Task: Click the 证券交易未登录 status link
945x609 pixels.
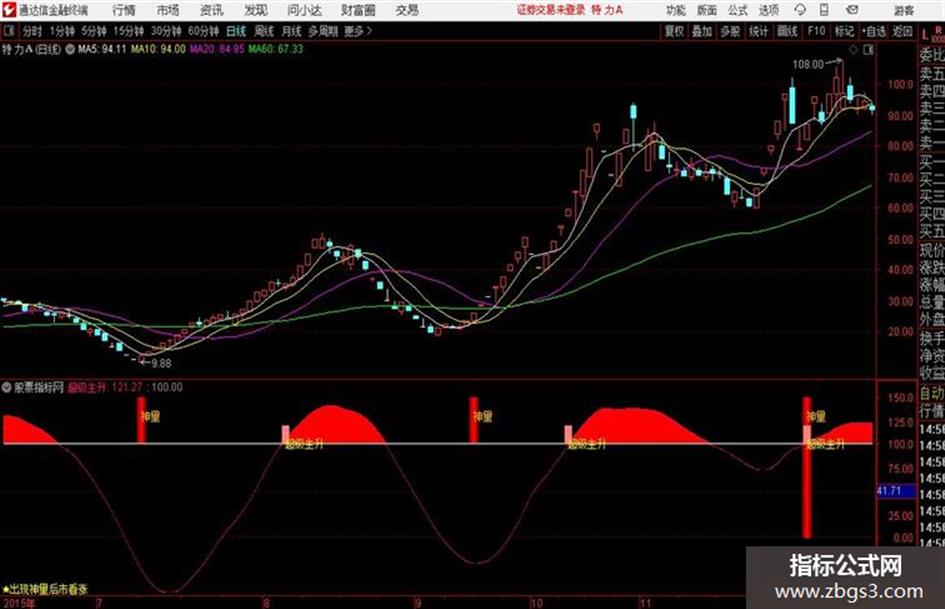Action: 551,10
